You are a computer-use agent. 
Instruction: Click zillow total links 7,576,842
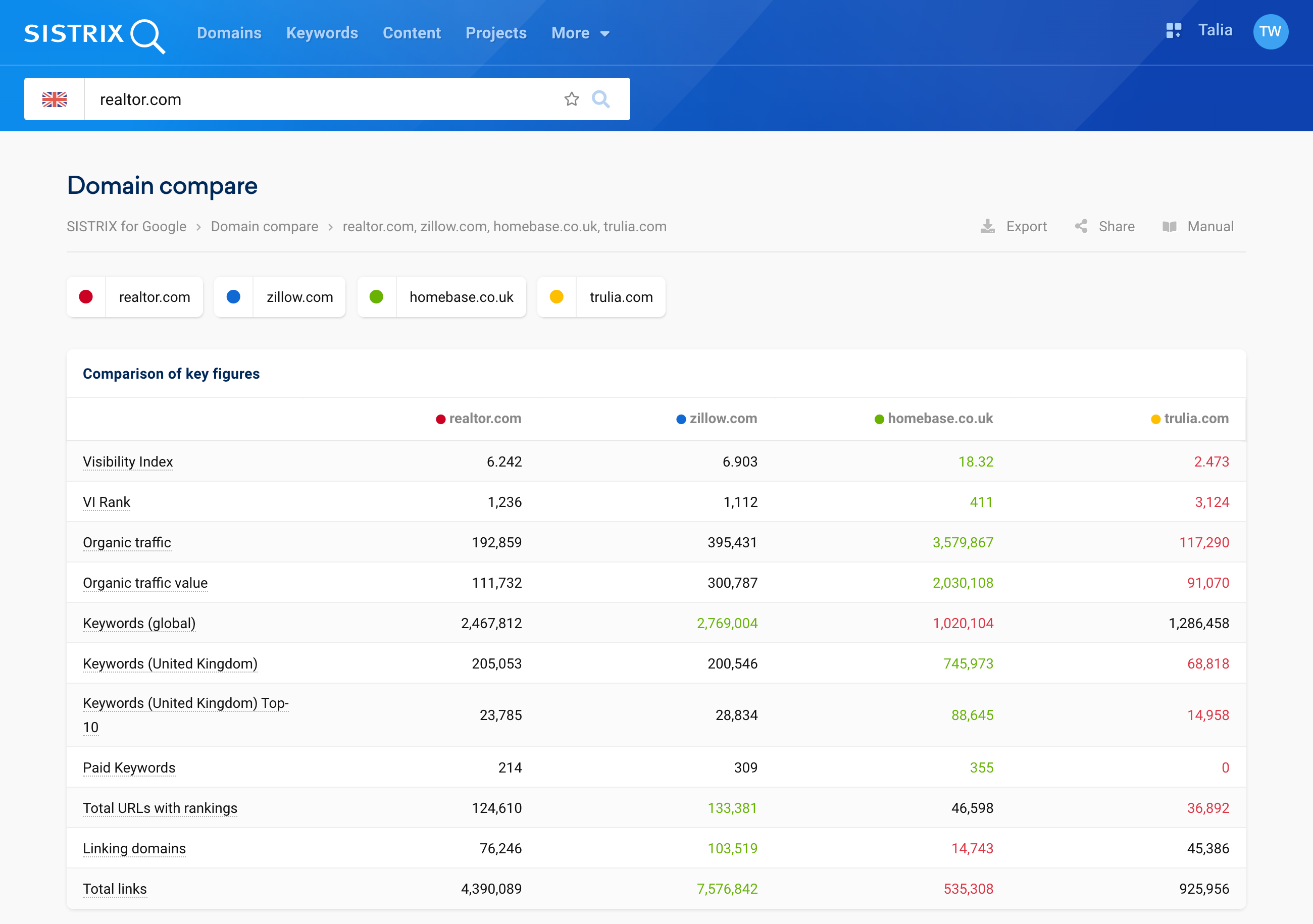(x=727, y=889)
